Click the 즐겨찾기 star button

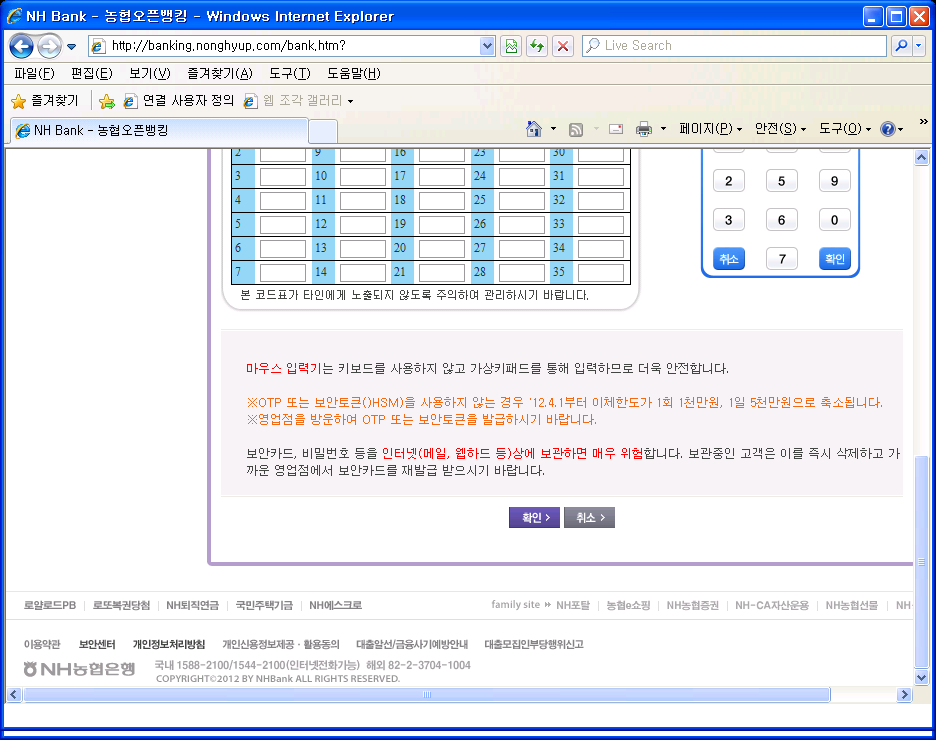pos(45,101)
